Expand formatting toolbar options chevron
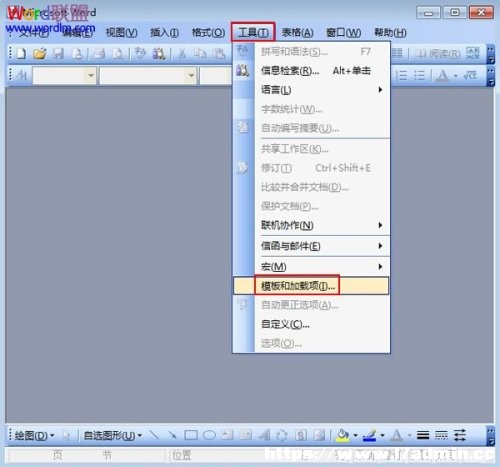The height and width of the screenshot is (467, 500). 490,77
